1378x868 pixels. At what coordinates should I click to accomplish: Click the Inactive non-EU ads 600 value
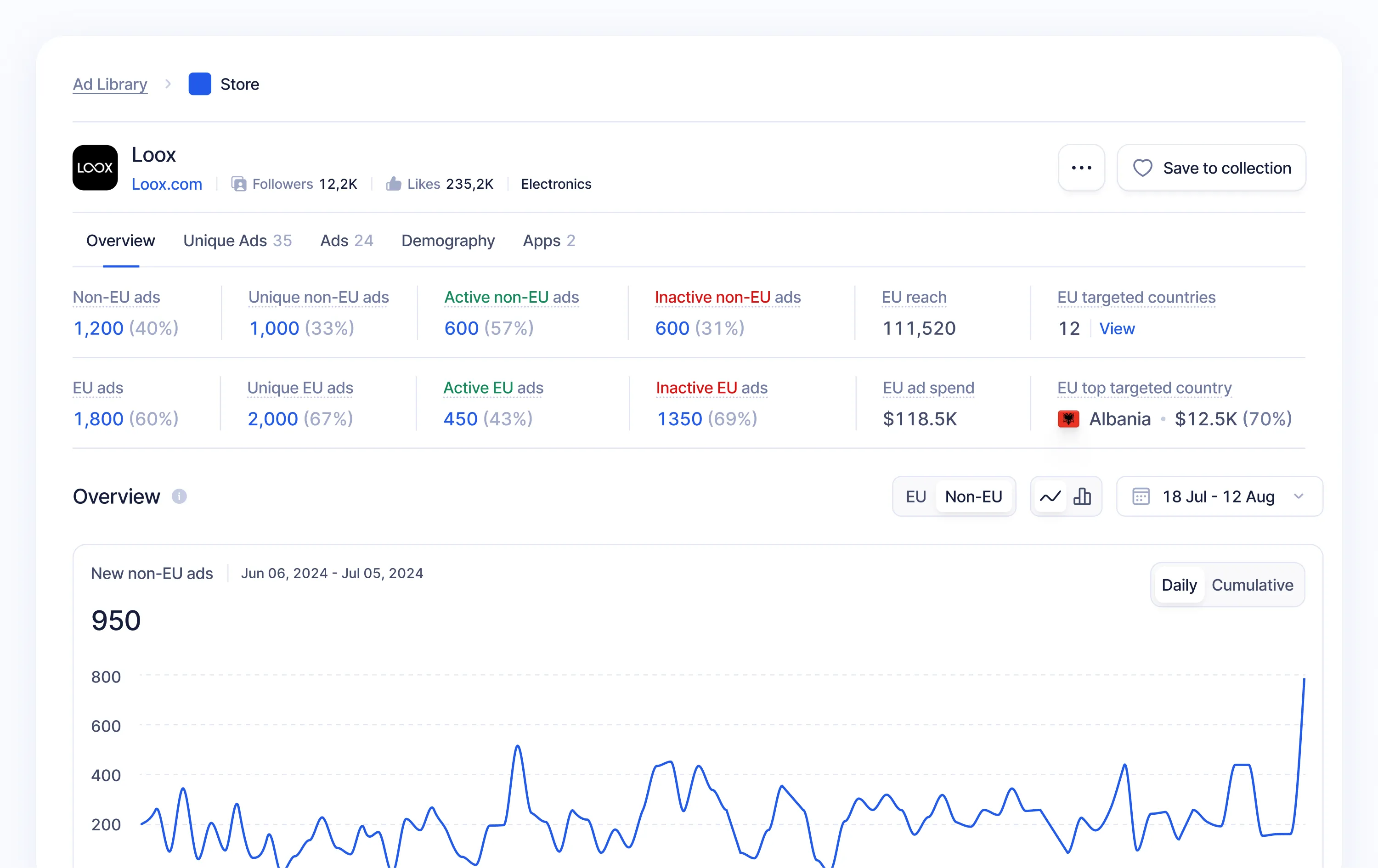pyautogui.click(x=672, y=328)
